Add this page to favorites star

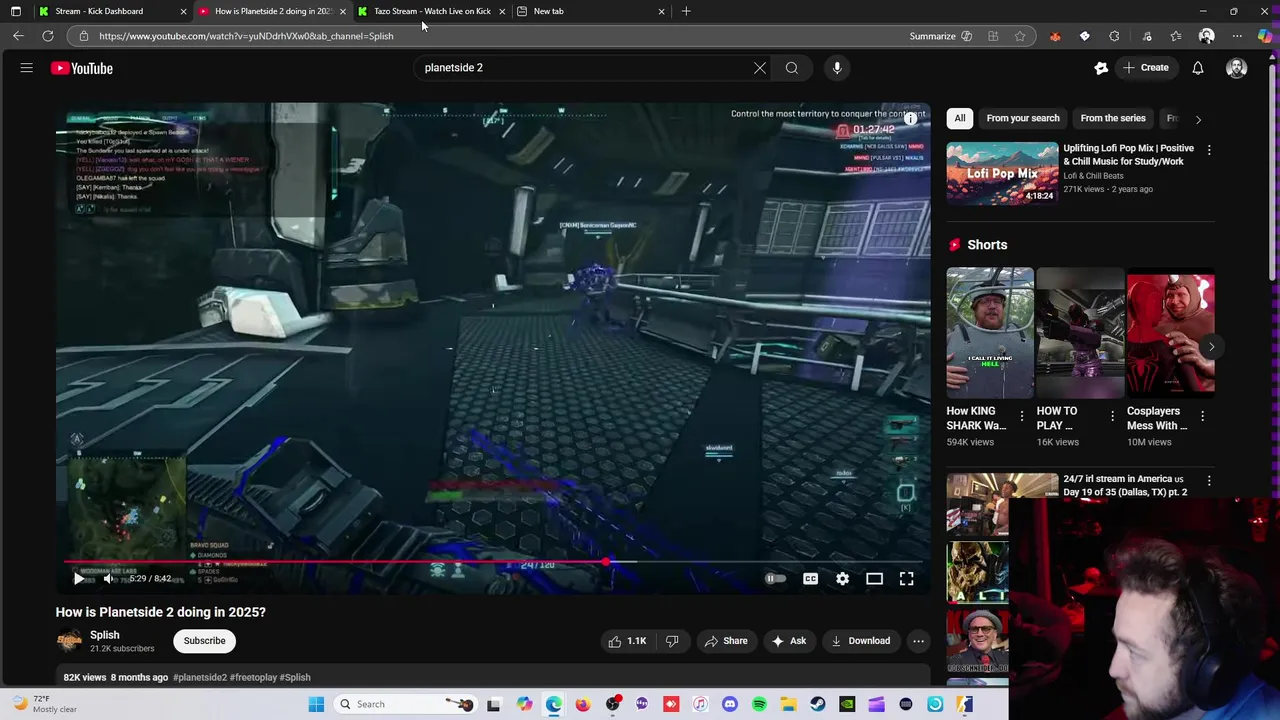tap(1019, 36)
